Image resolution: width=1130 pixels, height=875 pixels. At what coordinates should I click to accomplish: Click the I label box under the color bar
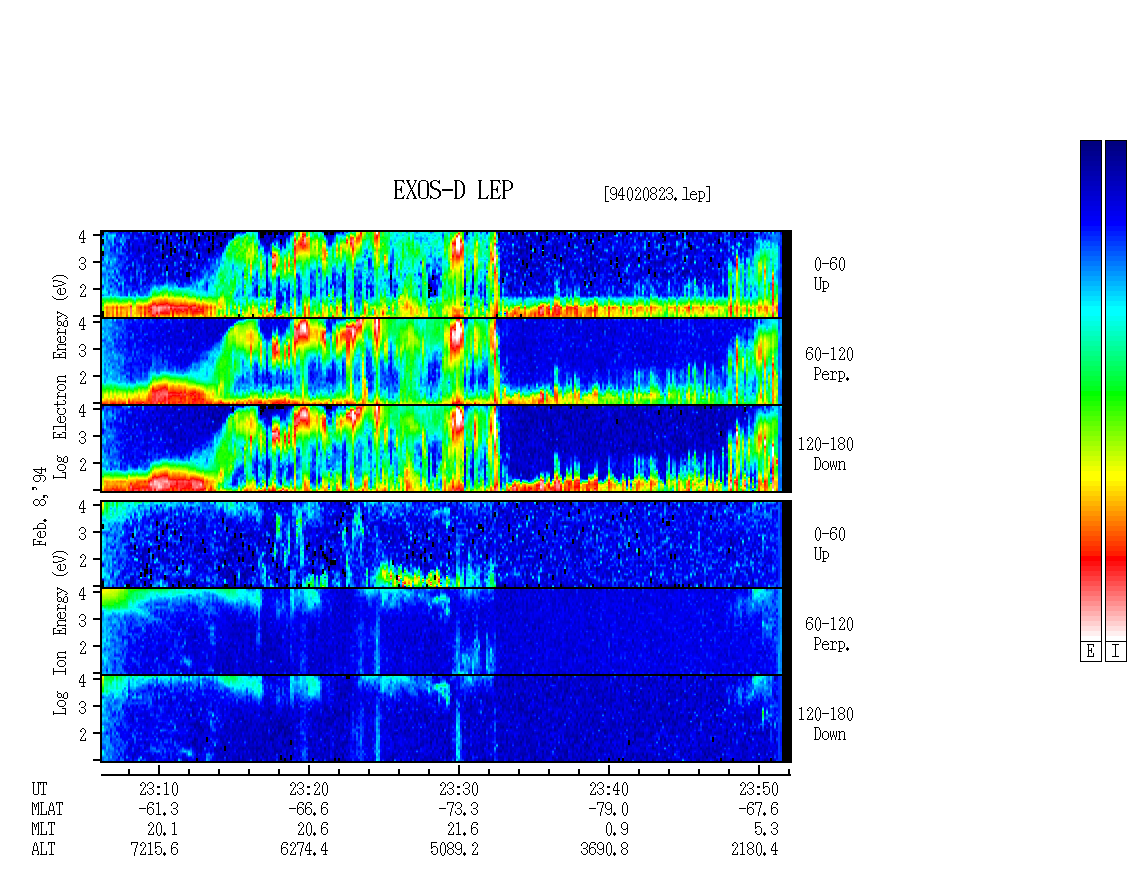click(x=1116, y=652)
